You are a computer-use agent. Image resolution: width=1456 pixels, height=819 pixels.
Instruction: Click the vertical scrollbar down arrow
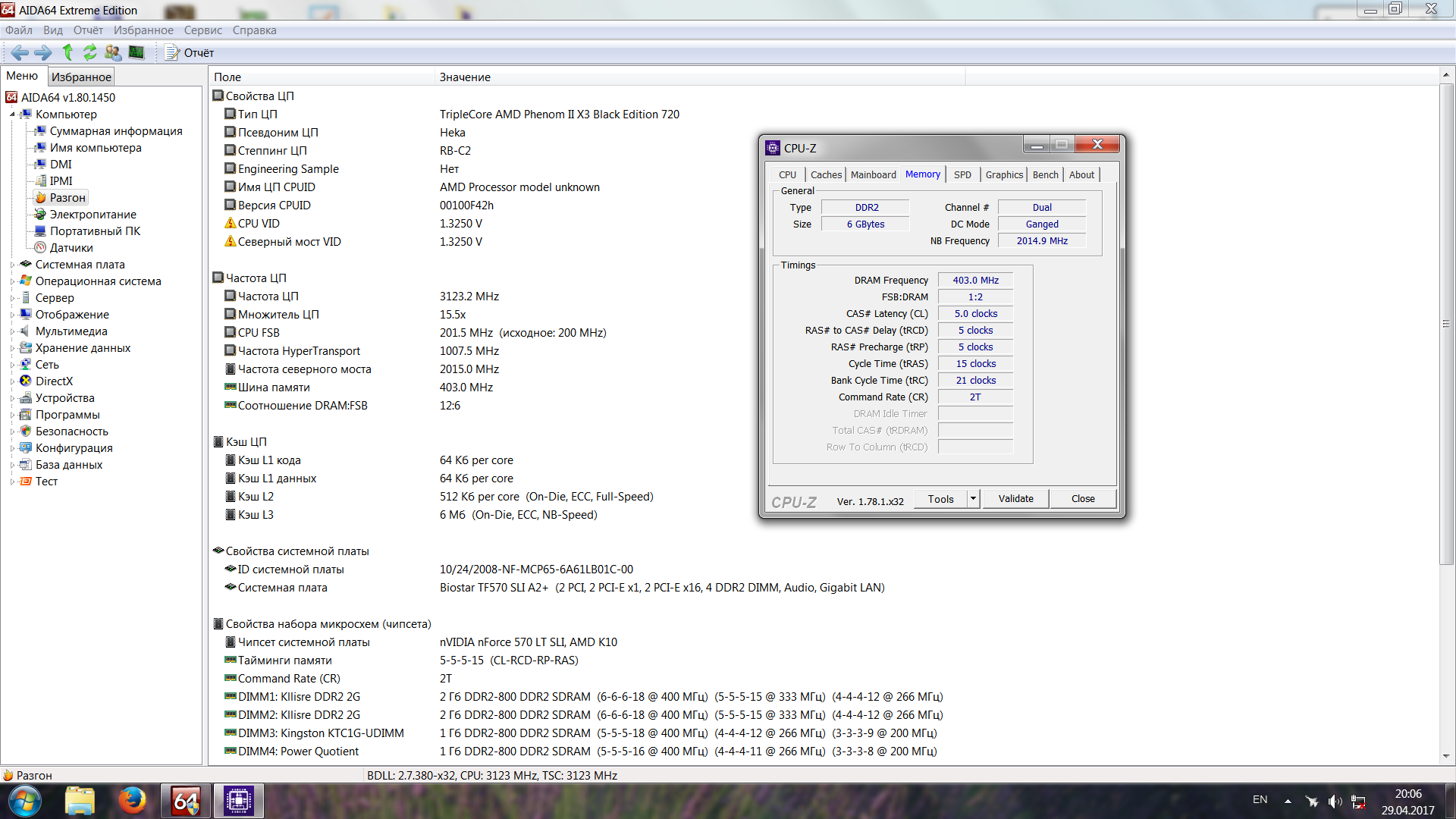(x=1446, y=756)
